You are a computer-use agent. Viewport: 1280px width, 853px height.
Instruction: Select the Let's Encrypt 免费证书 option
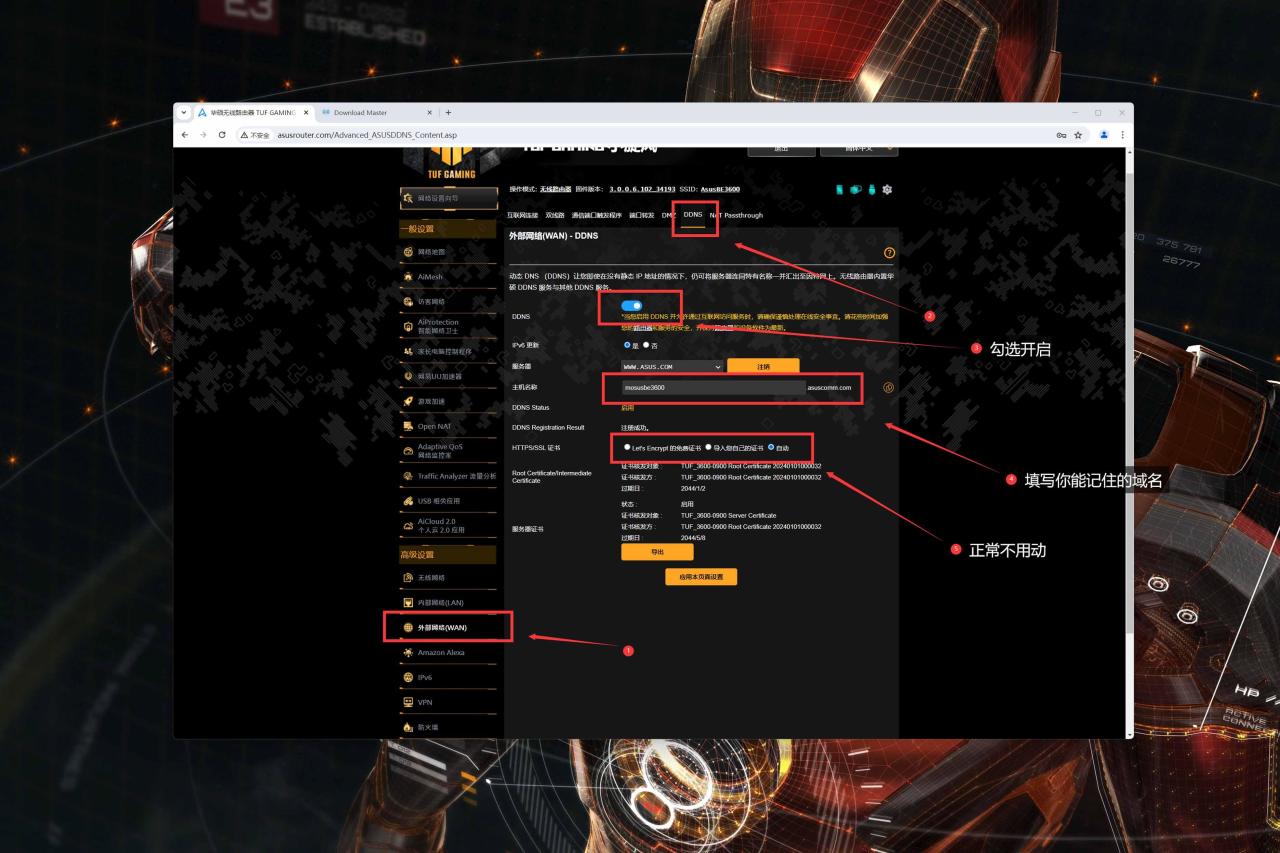point(627,447)
